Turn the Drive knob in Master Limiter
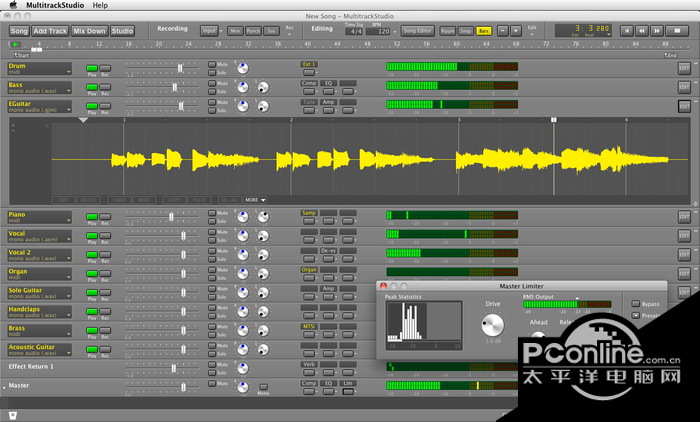Image resolution: width=700 pixels, height=422 pixels. [x=492, y=325]
